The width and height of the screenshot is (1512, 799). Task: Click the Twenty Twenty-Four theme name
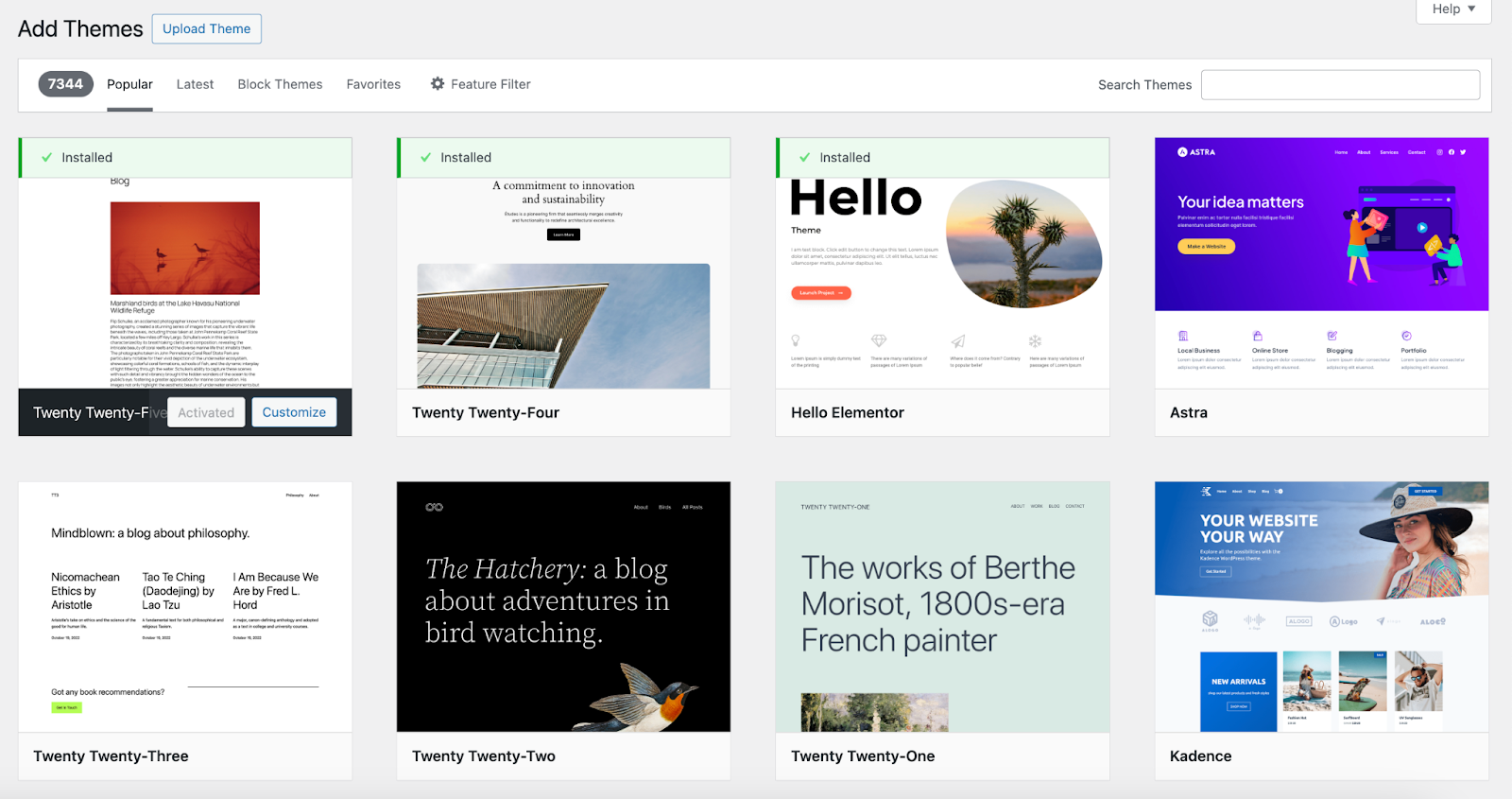(486, 412)
